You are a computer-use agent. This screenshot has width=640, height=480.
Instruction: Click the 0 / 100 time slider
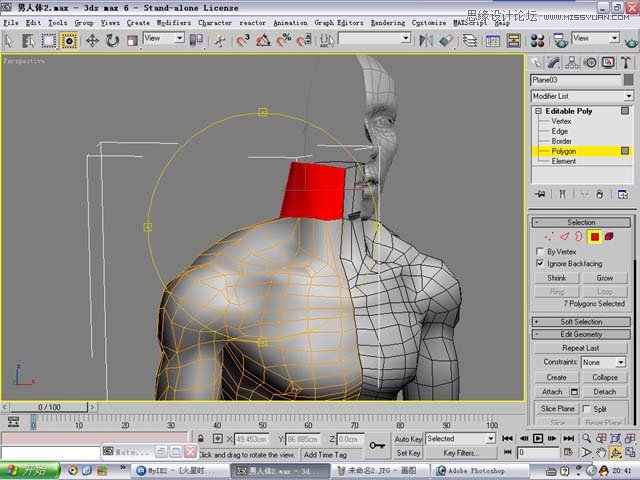pos(49,407)
